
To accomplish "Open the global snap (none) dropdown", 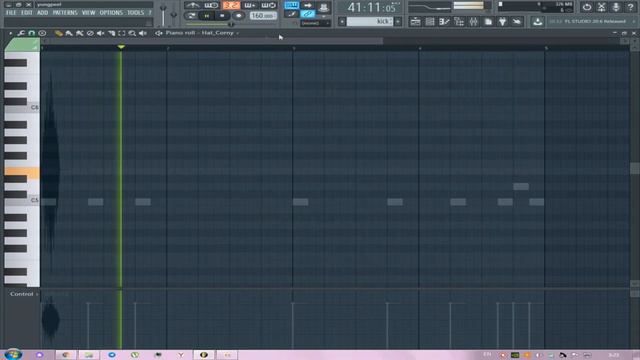I will coord(316,23).
